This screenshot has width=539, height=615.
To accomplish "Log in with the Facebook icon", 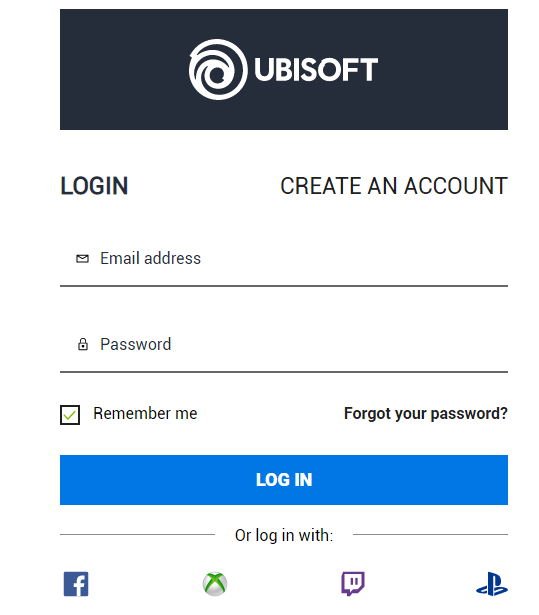I will [76, 584].
